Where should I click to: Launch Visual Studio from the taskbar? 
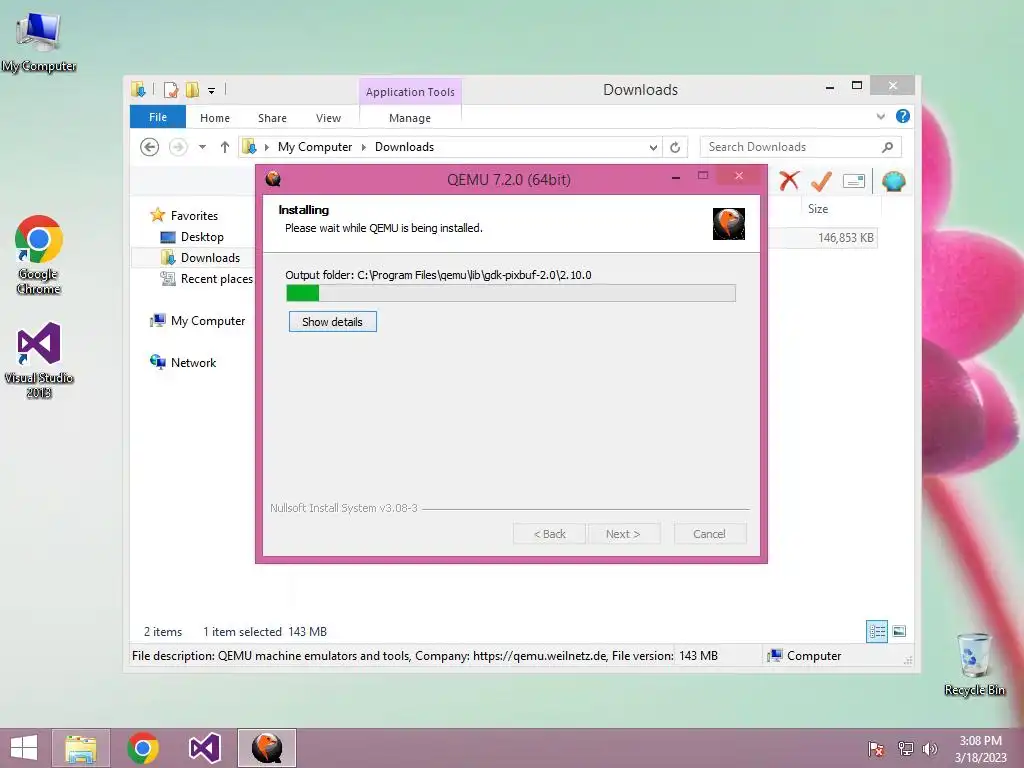(x=205, y=748)
